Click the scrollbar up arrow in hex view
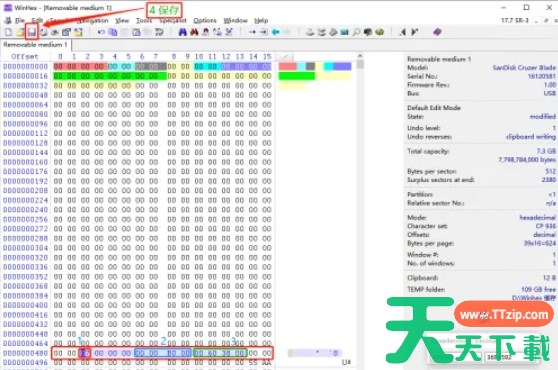The width and height of the screenshot is (558, 370). click(x=360, y=56)
